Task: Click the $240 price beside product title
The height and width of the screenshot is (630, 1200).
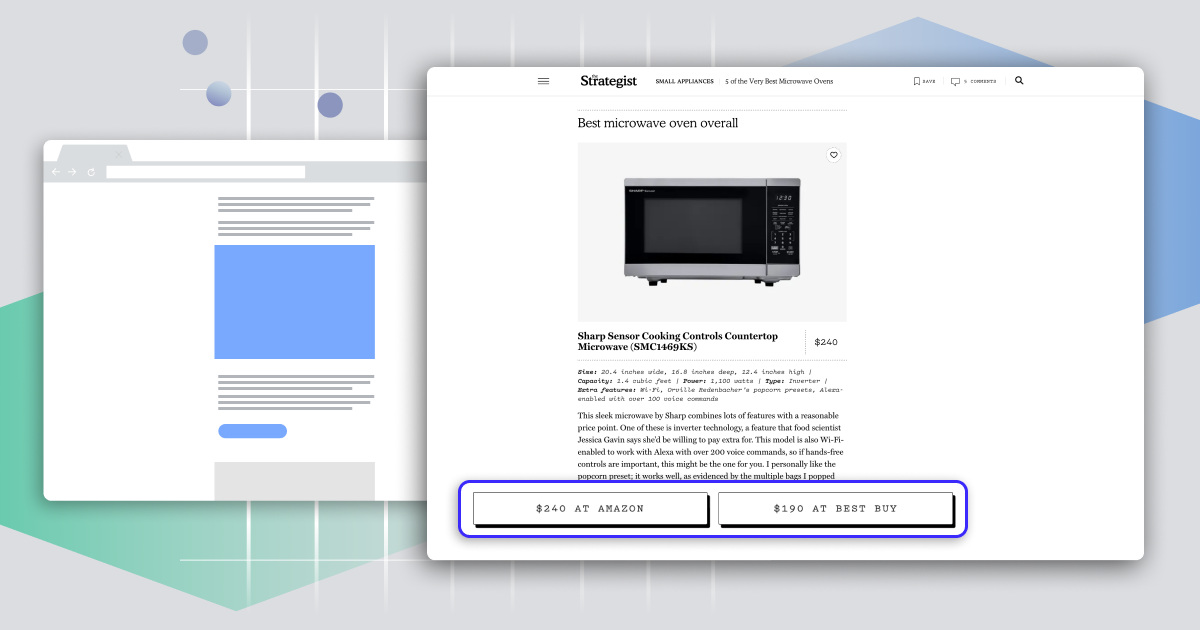Action: coord(826,342)
